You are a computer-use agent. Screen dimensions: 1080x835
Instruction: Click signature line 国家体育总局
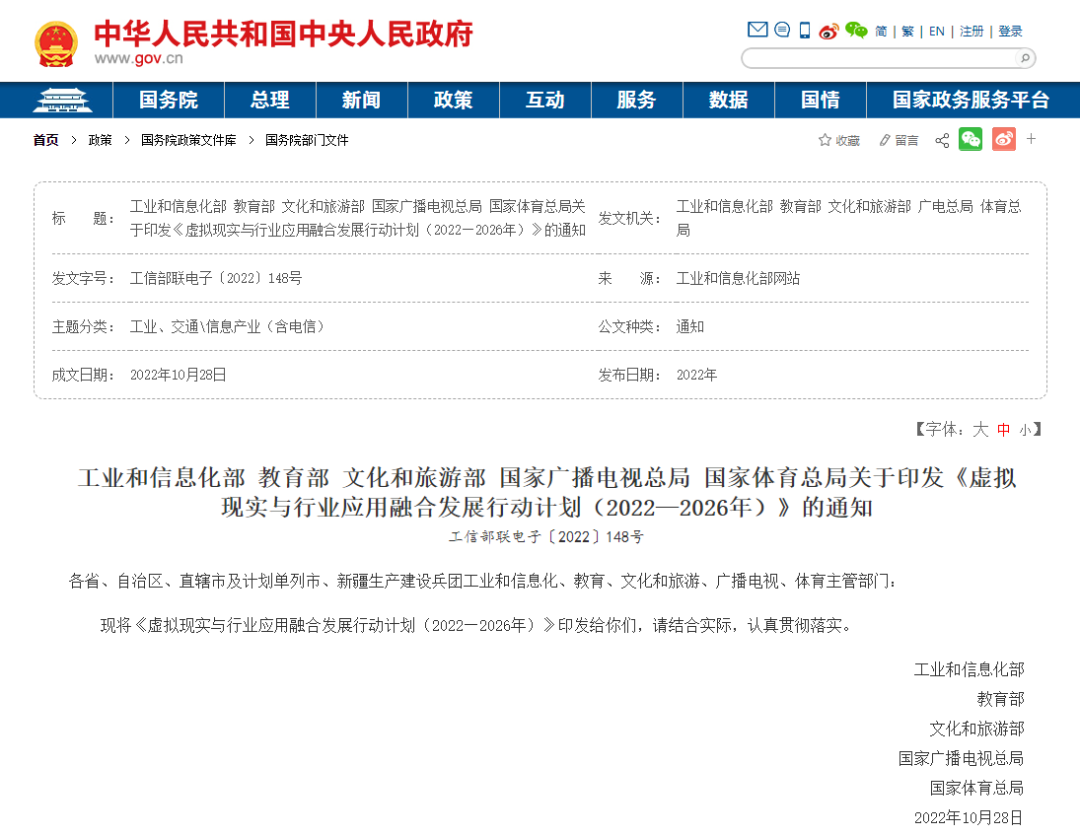[x=977, y=788]
